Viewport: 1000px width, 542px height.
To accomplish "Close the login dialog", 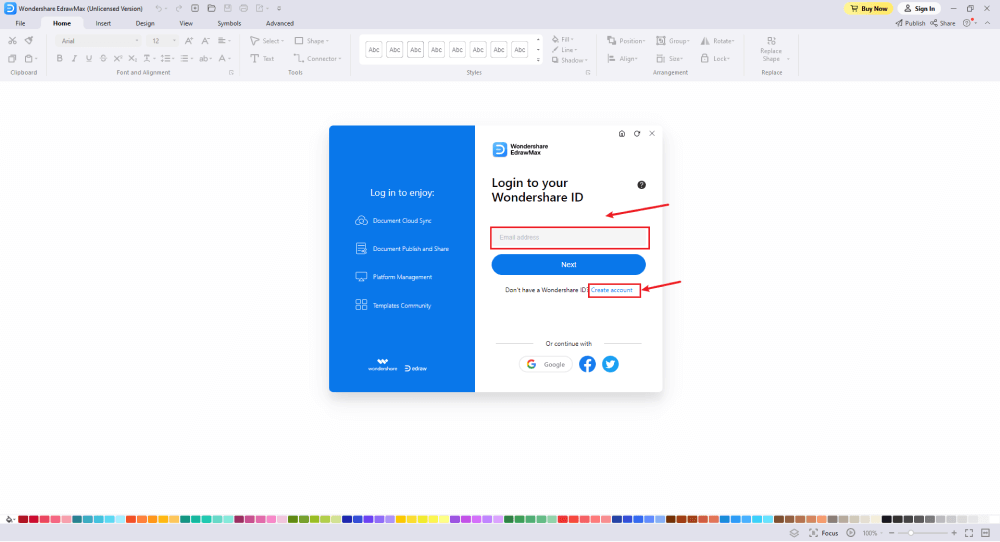I will tap(652, 134).
